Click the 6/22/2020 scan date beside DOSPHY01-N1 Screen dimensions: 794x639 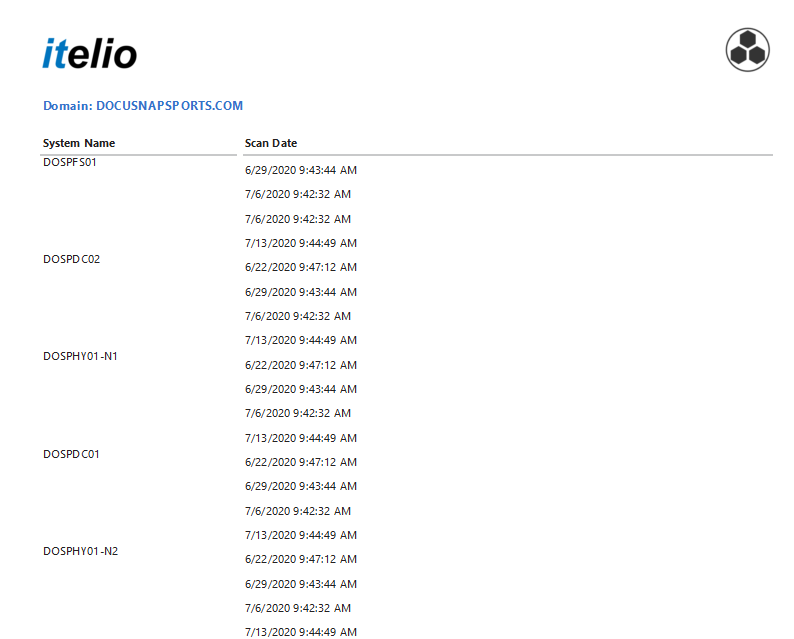[300, 365]
